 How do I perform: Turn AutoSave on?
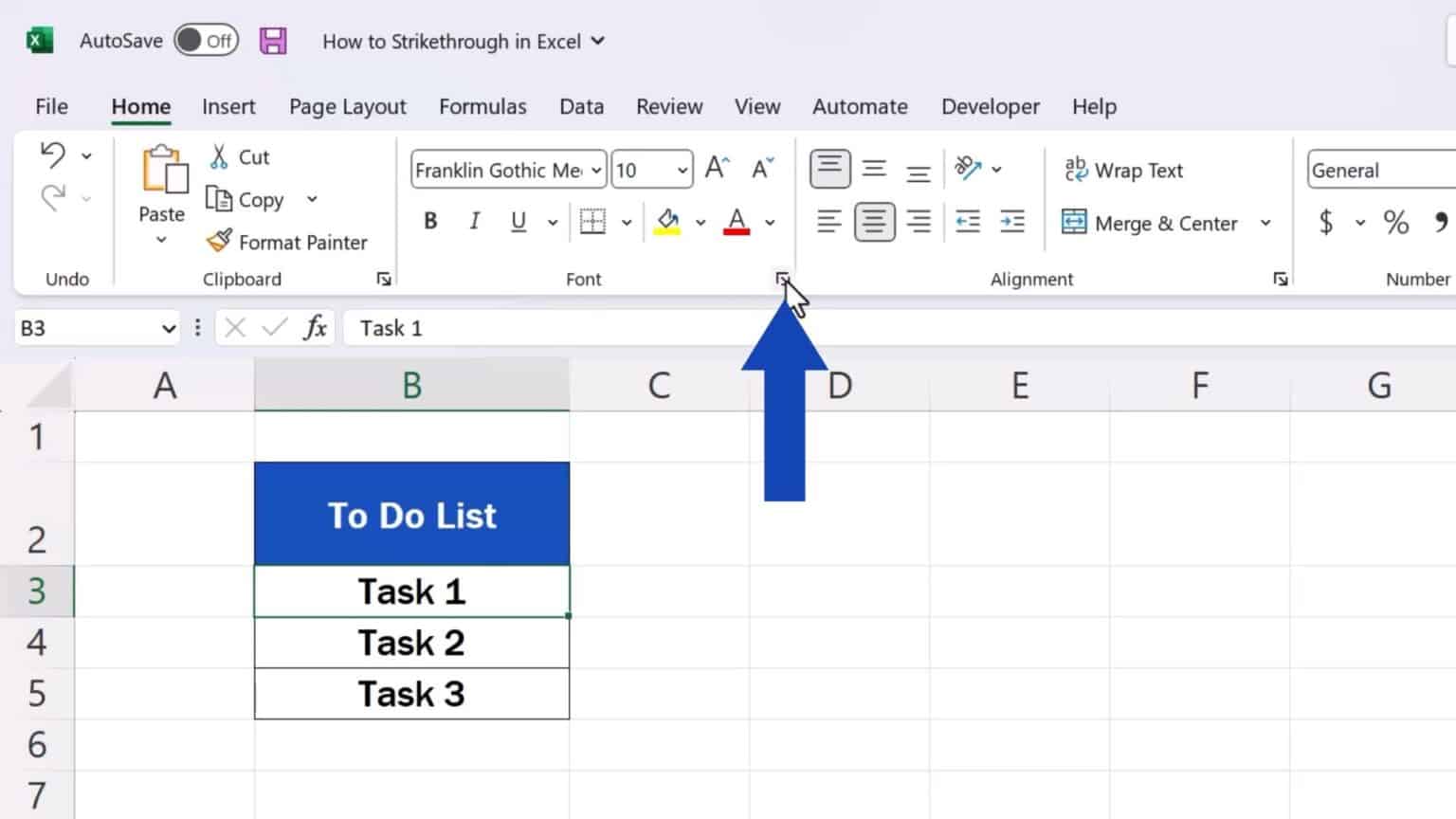click(207, 41)
